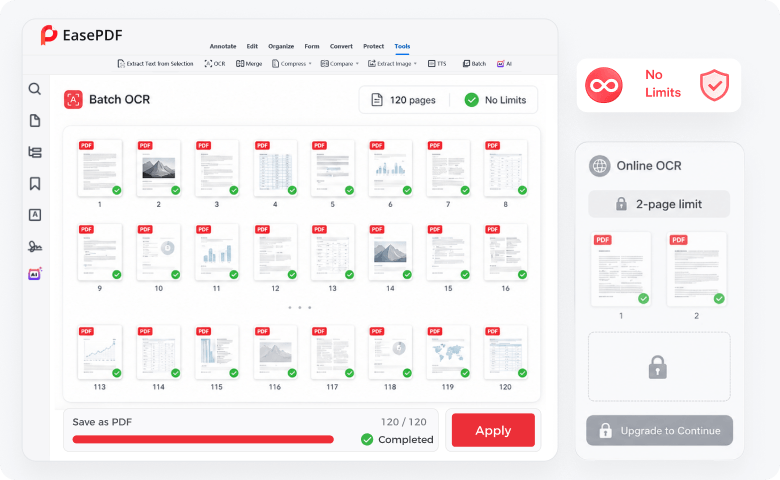Select Online OCR page 2 thumbnail

pyautogui.click(x=696, y=269)
